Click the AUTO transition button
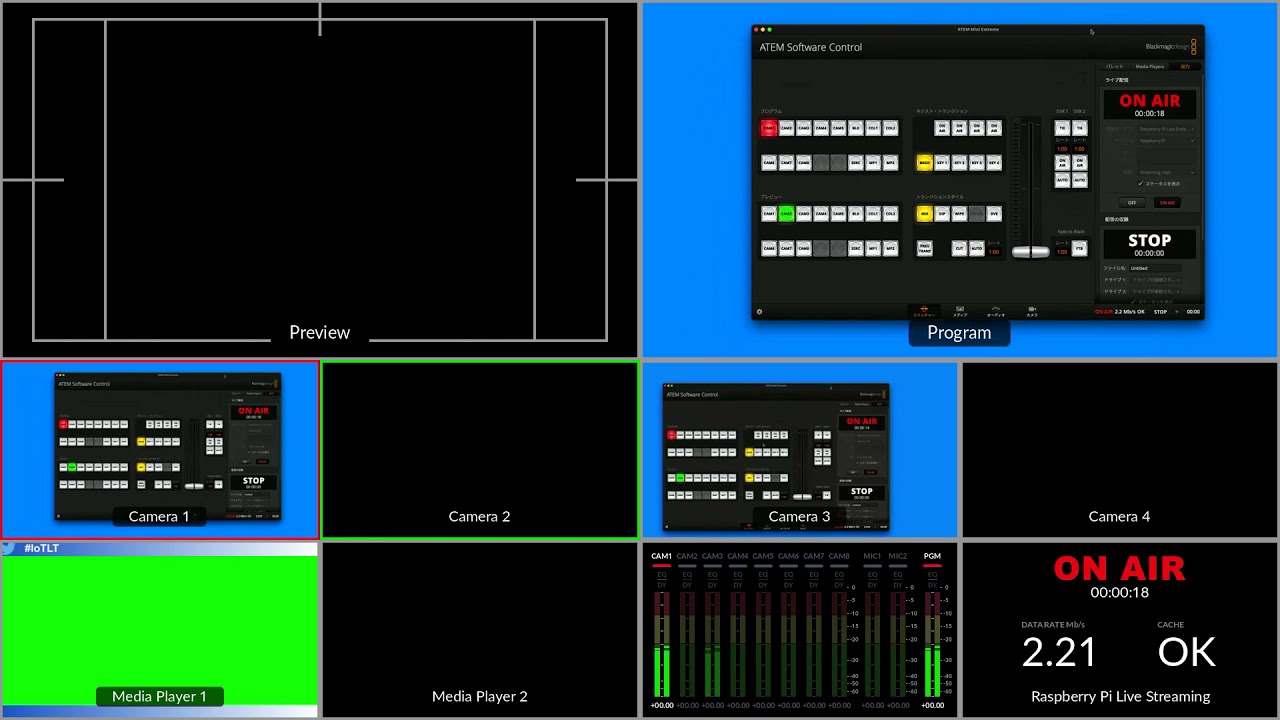1280x720 pixels. 977,248
